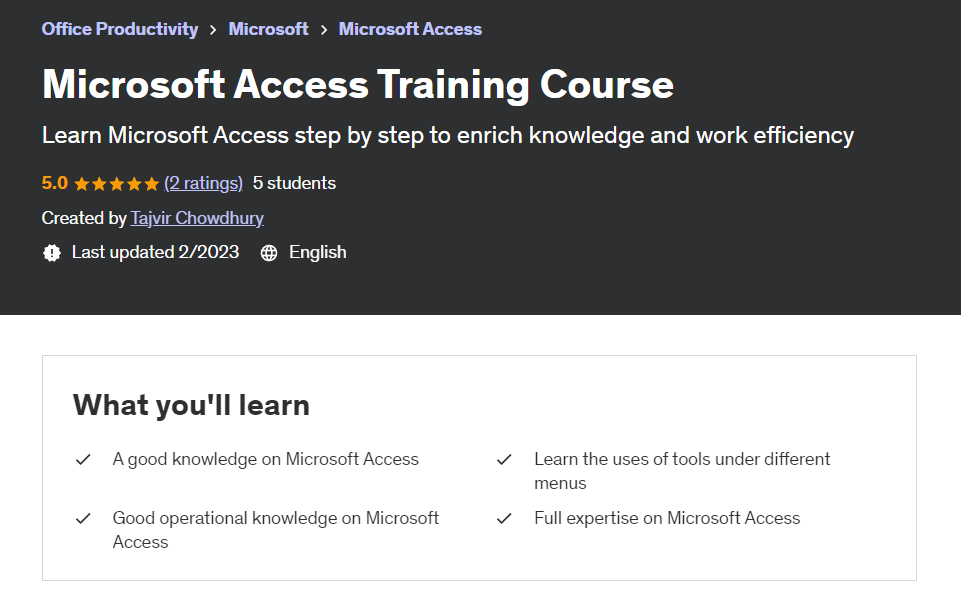The height and width of the screenshot is (610, 961).
Task: Click the last updated badge icon
Action: (52, 253)
